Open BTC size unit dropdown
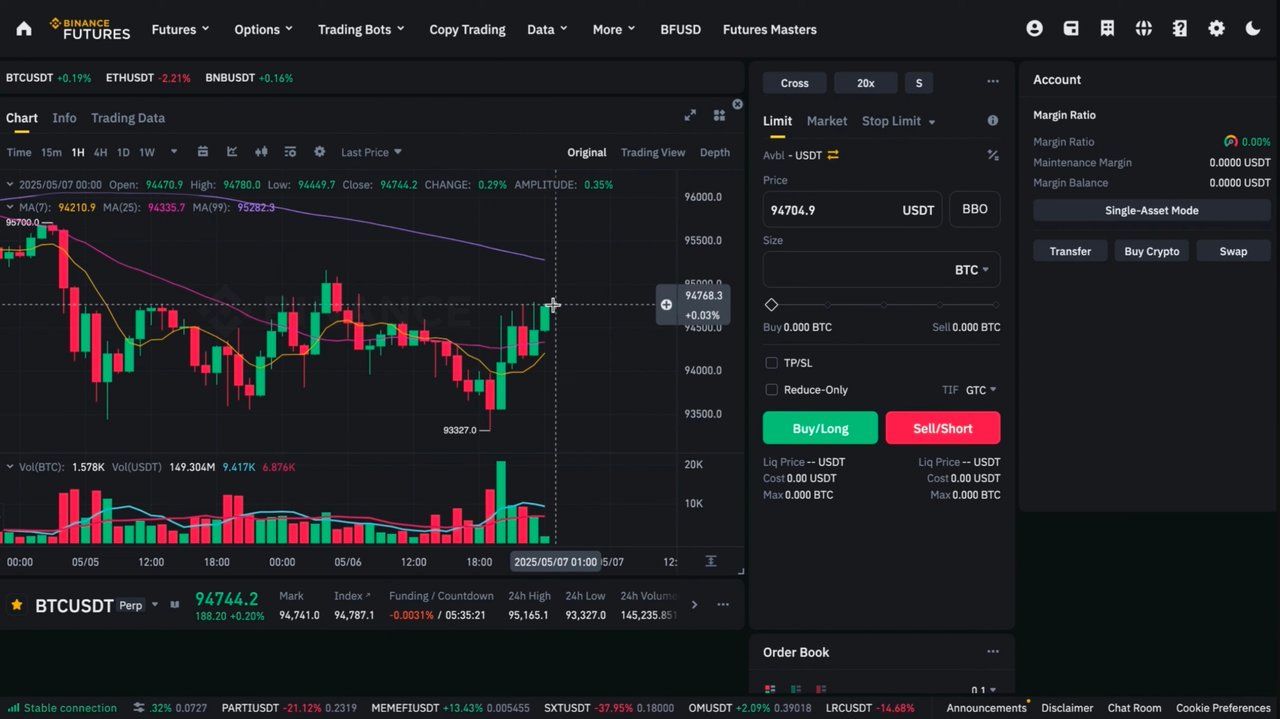The height and width of the screenshot is (719, 1280). pyautogui.click(x=972, y=270)
